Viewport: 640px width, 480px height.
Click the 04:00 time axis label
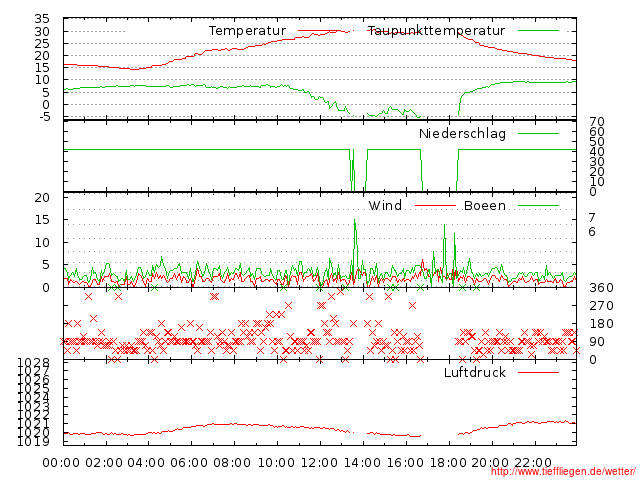click(x=147, y=463)
